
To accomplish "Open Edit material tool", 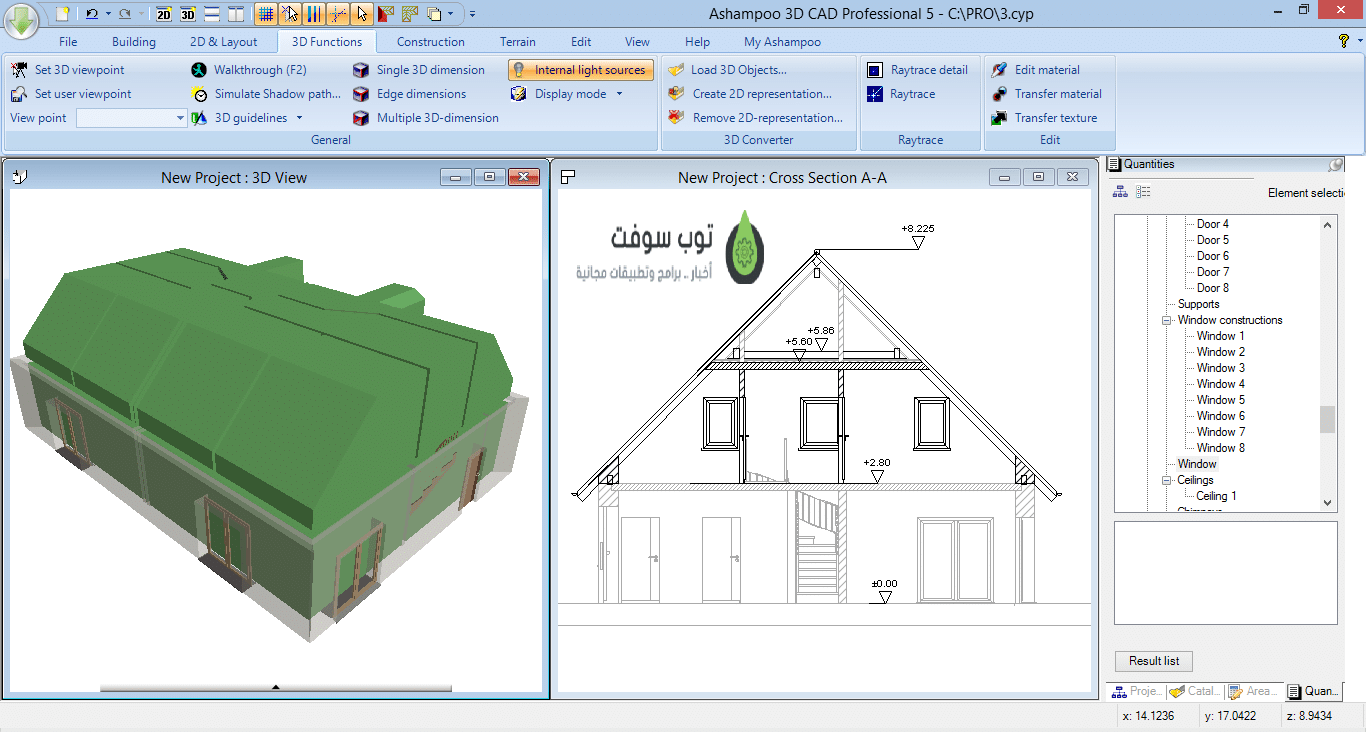I will [1035, 70].
